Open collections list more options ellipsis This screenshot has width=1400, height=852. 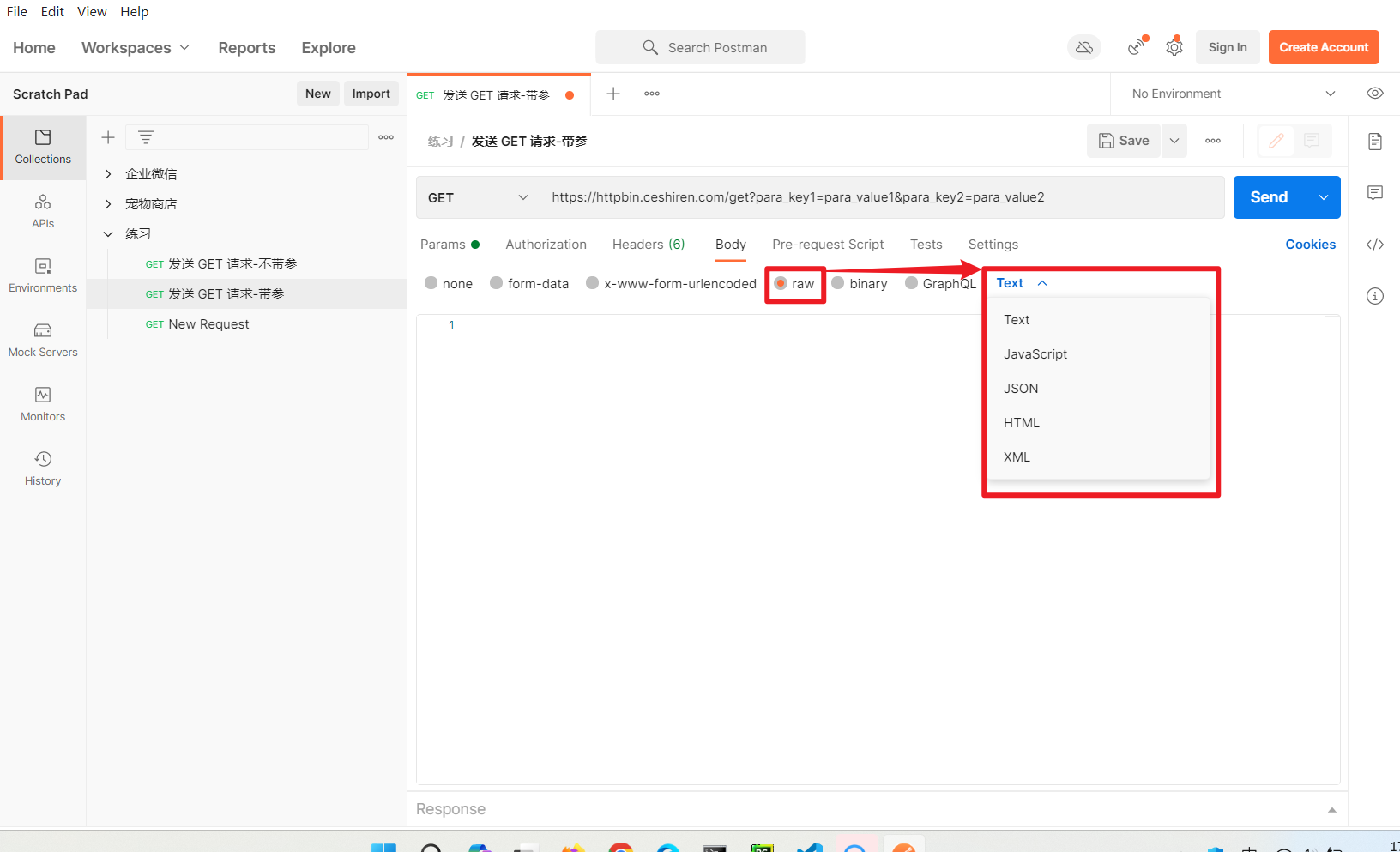coord(386,137)
